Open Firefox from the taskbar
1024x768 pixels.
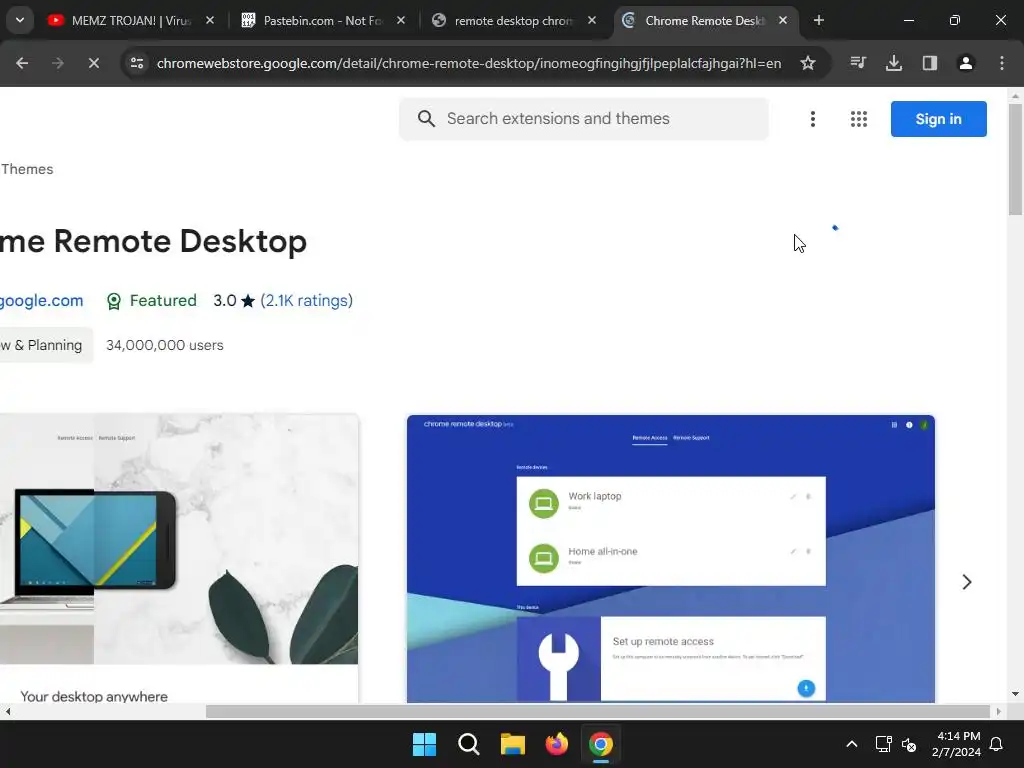556,744
